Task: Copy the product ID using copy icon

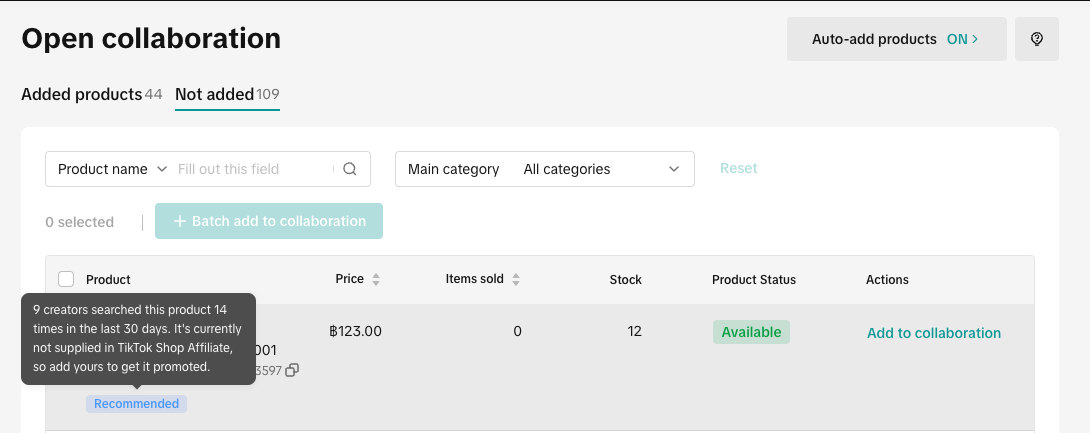Action: [x=292, y=371]
